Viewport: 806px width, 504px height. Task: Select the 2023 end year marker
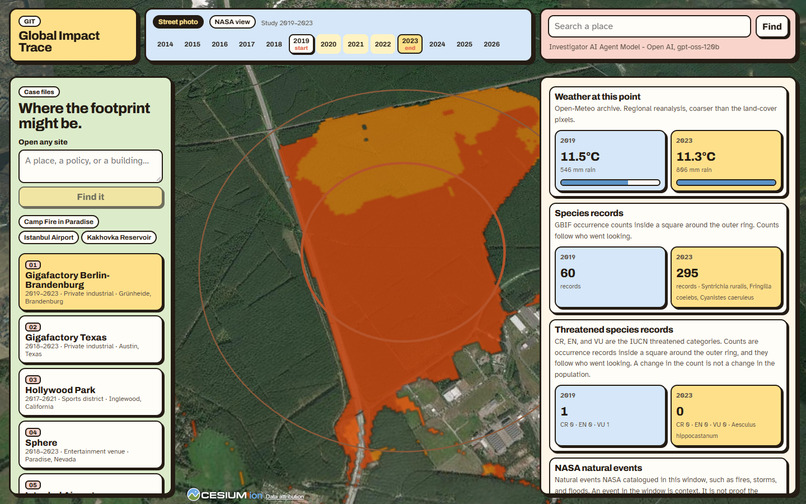click(x=410, y=44)
